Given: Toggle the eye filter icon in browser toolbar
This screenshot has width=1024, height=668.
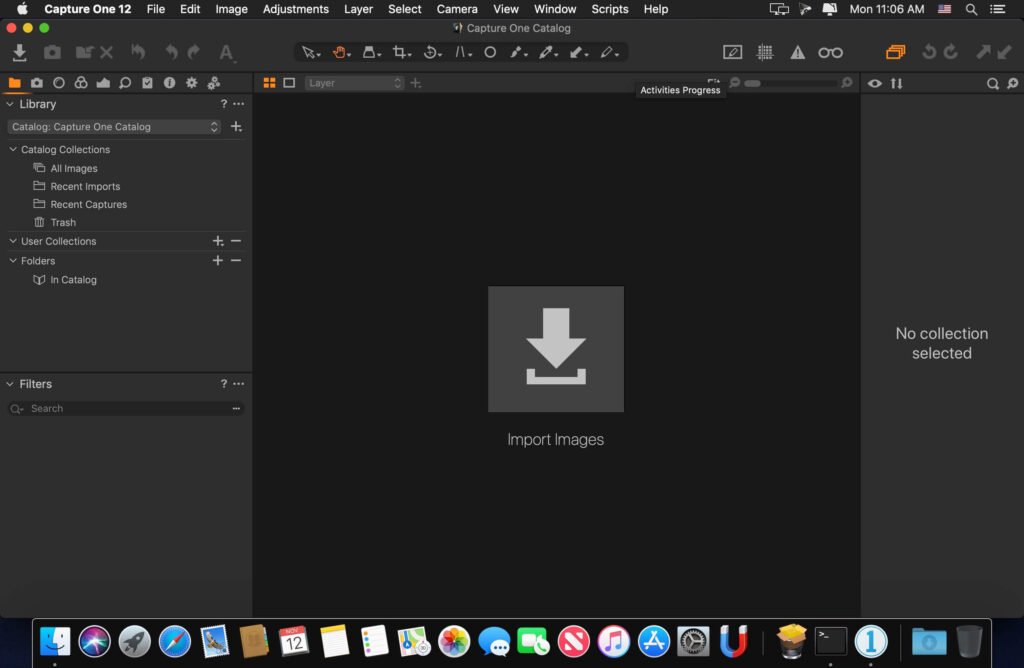Looking at the screenshot, I should click(875, 84).
